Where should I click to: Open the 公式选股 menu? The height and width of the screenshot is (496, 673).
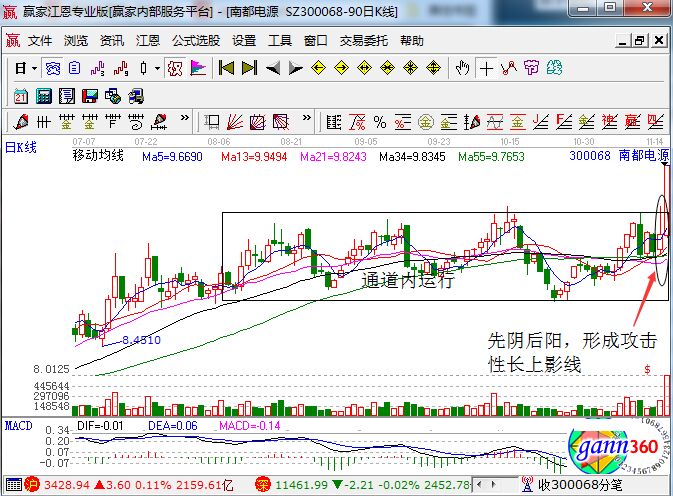[195, 41]
